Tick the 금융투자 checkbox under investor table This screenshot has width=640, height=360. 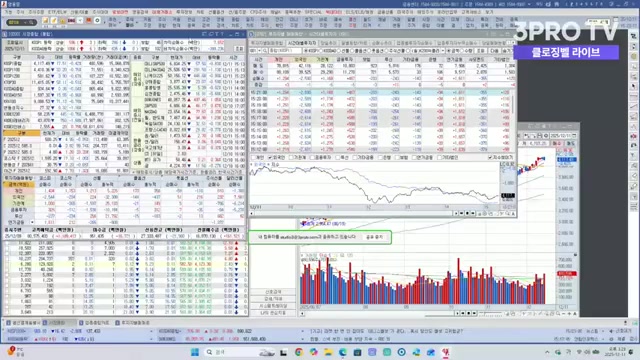point(312,157)
